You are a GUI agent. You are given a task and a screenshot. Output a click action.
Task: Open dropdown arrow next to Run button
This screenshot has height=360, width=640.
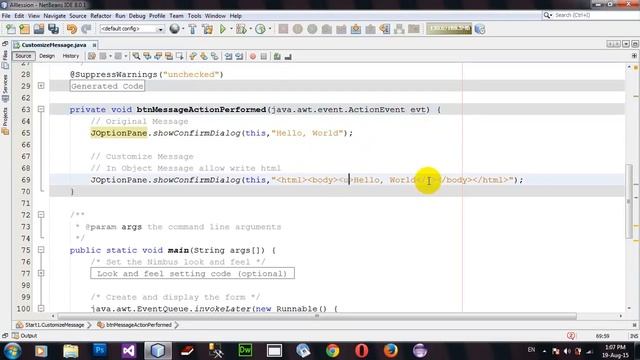(231, 29)
